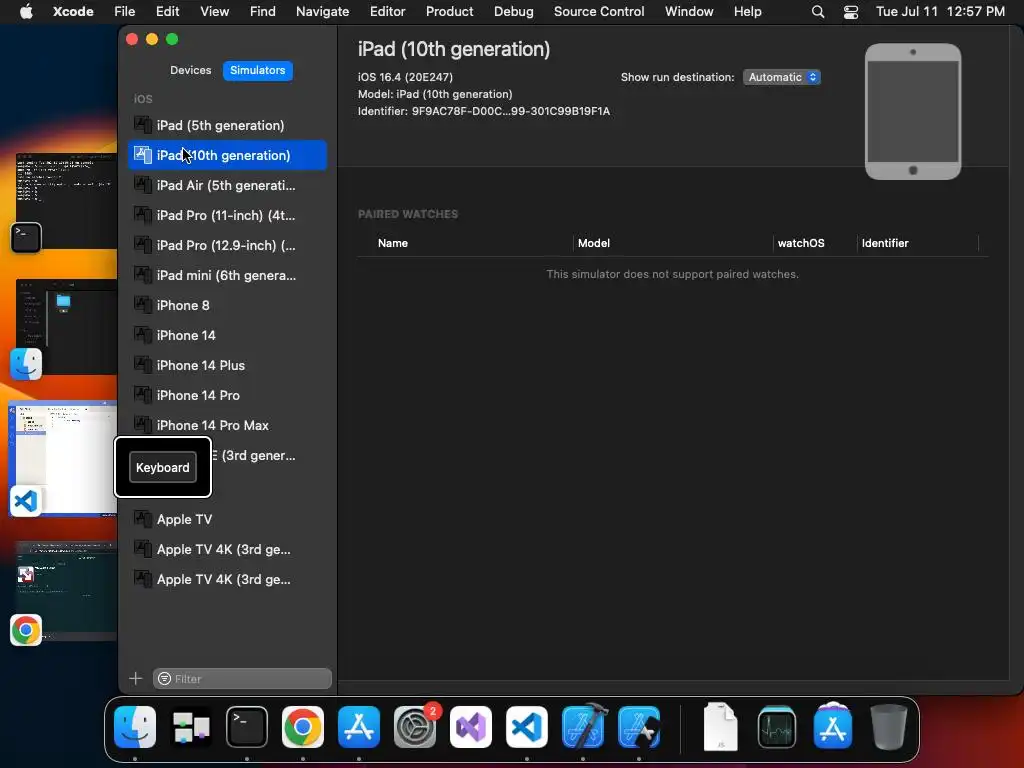
Task: Select iPad mini (6th generation) simulator
Action: [227, 276]
